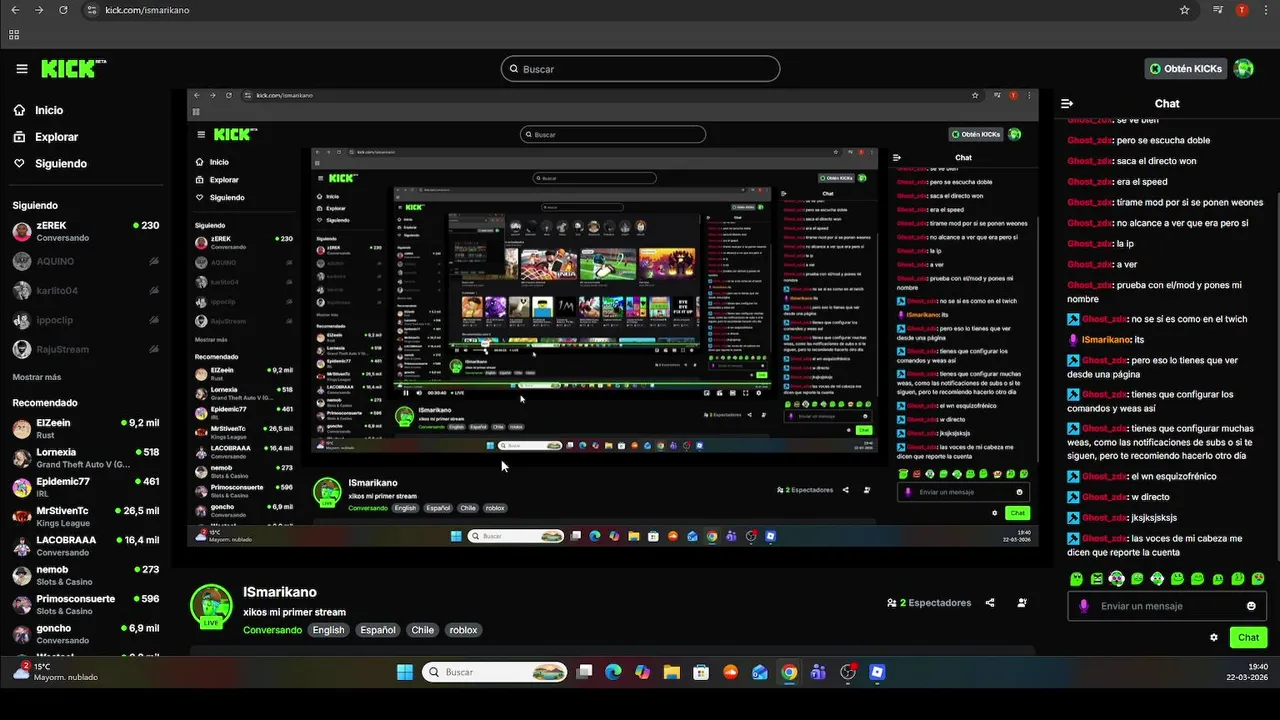Open the Chrome profile T avatar

(x=1242, y=10)
